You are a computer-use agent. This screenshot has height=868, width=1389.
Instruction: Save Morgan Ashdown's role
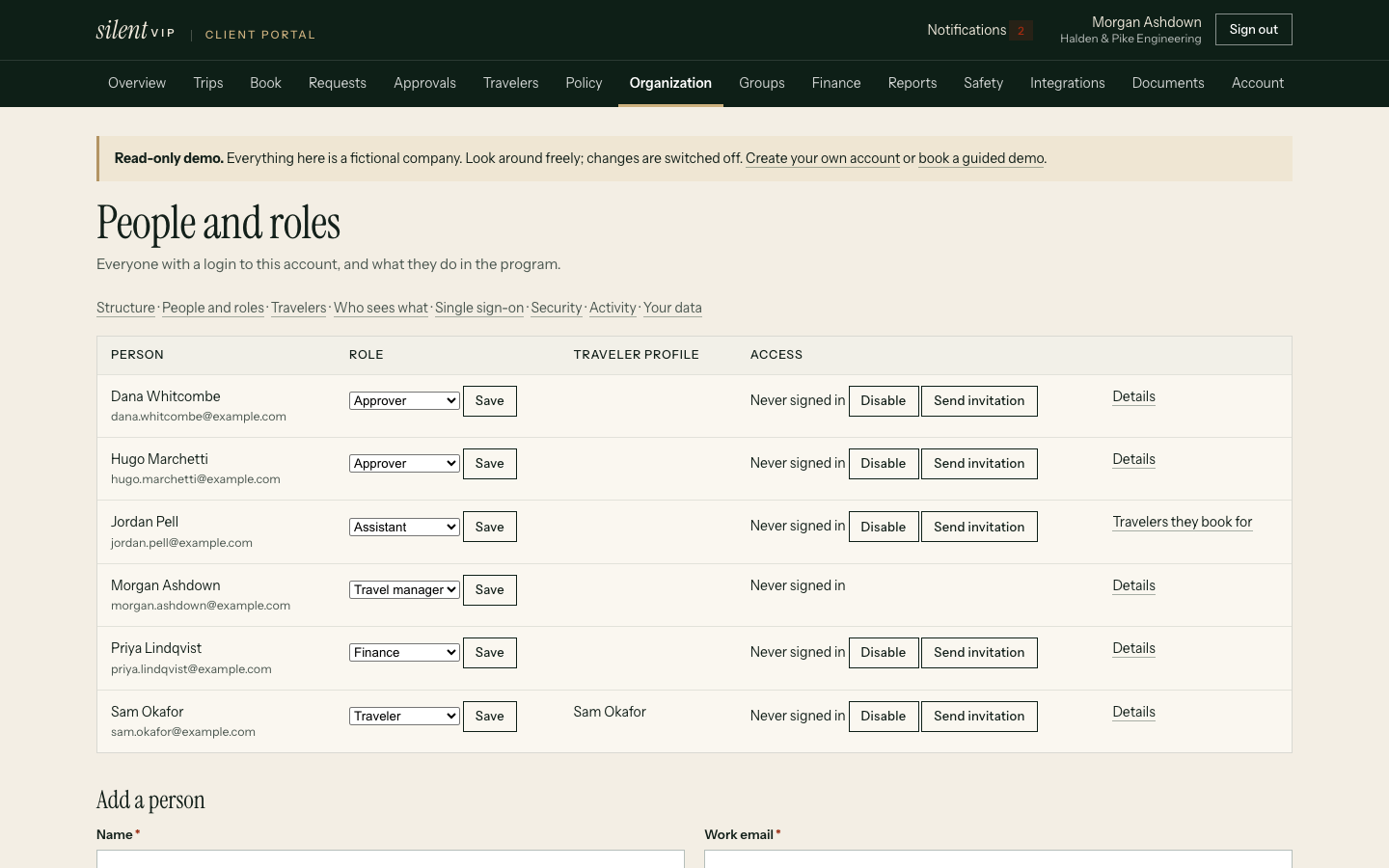click(x=490, y=590)
